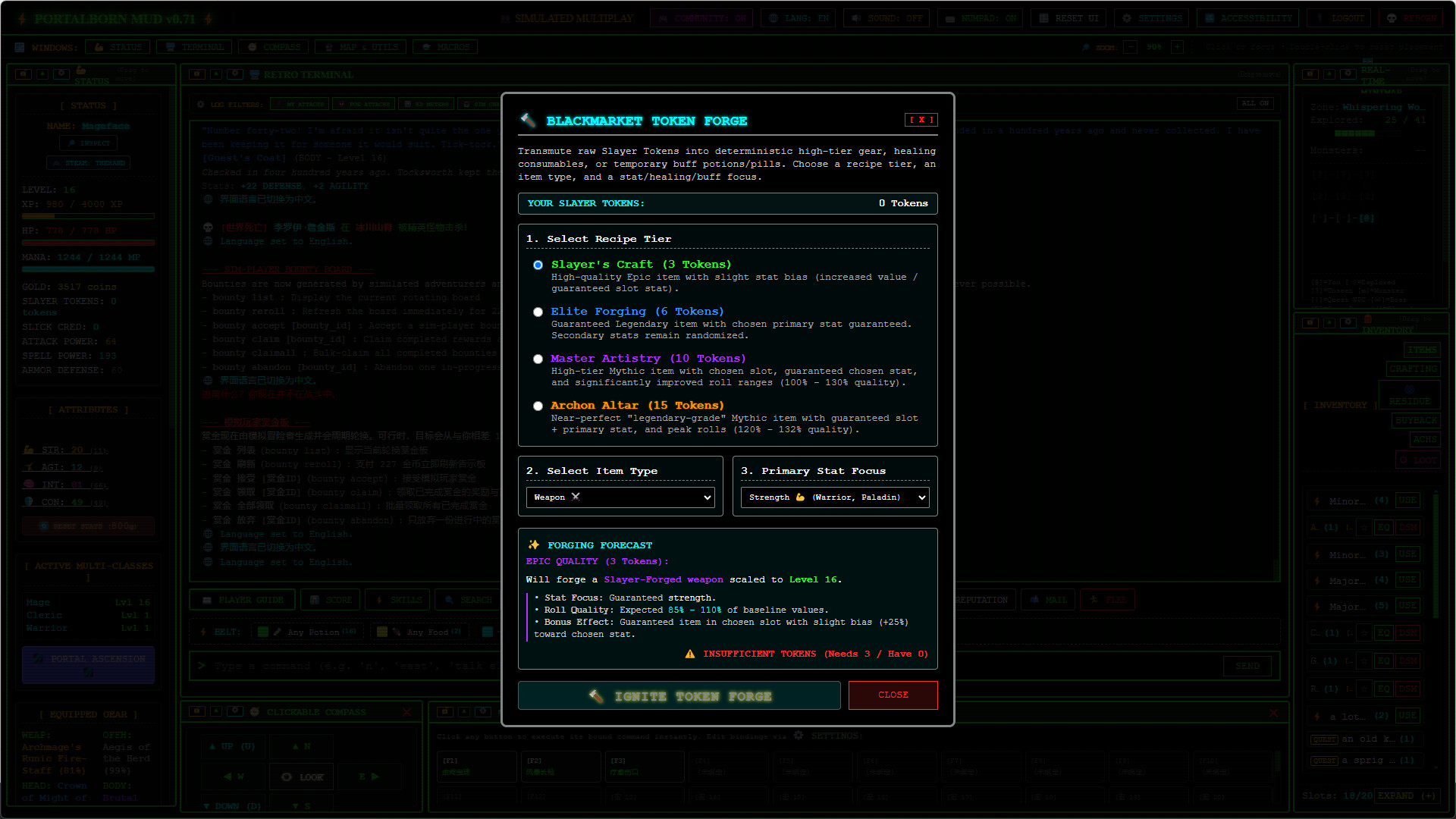The height and width of the screenshot is (819, 1456).
Task: Click the speaker icon on Sound: Off
Action: pos(856,18)
